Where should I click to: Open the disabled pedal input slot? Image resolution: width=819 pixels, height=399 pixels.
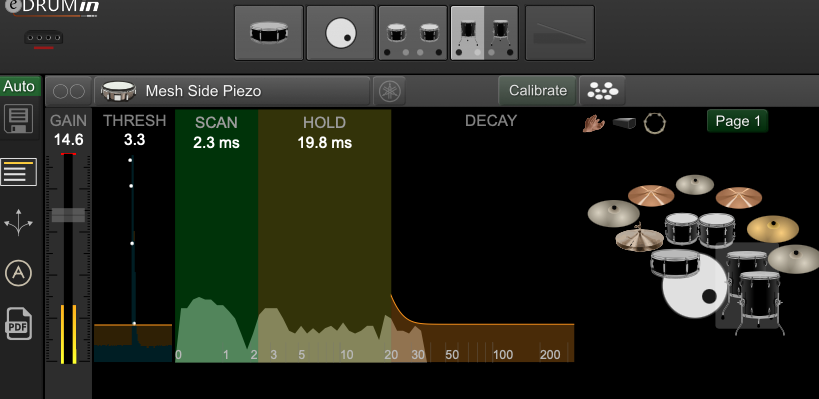pyautogui.click(x=559, y=33)
